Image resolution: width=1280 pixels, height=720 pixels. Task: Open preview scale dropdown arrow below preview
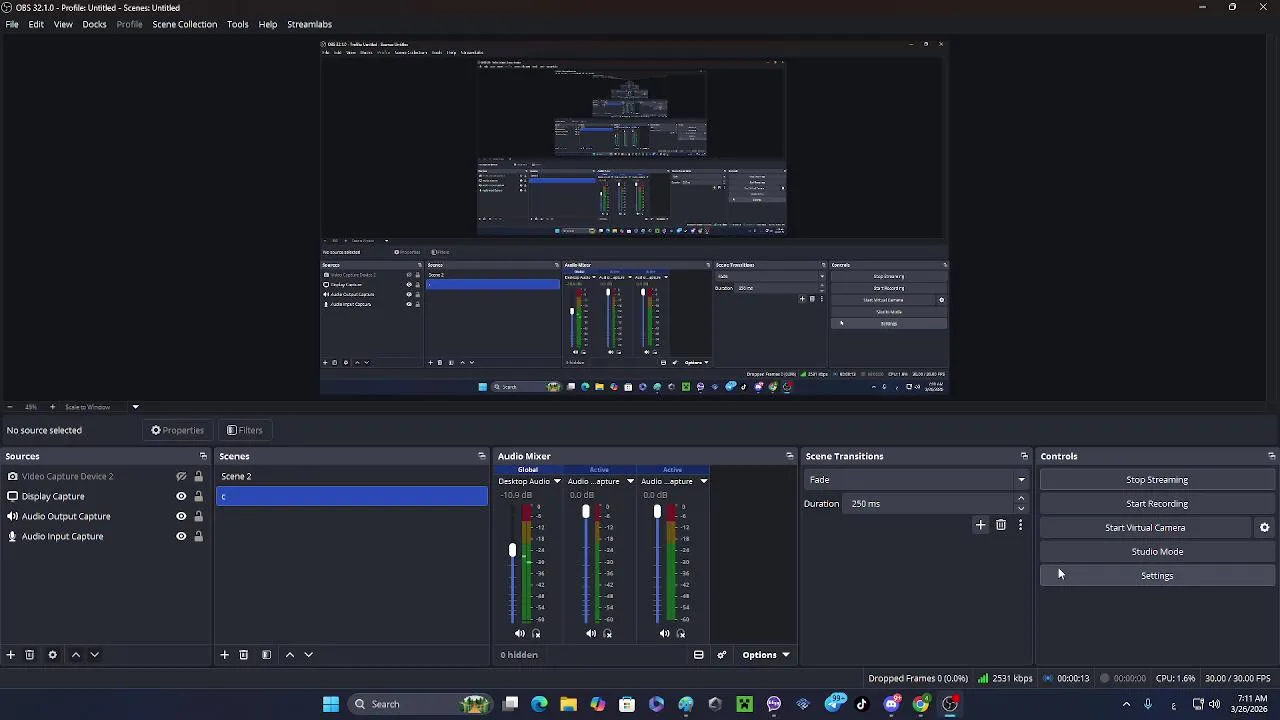click(x=135, y=407)
